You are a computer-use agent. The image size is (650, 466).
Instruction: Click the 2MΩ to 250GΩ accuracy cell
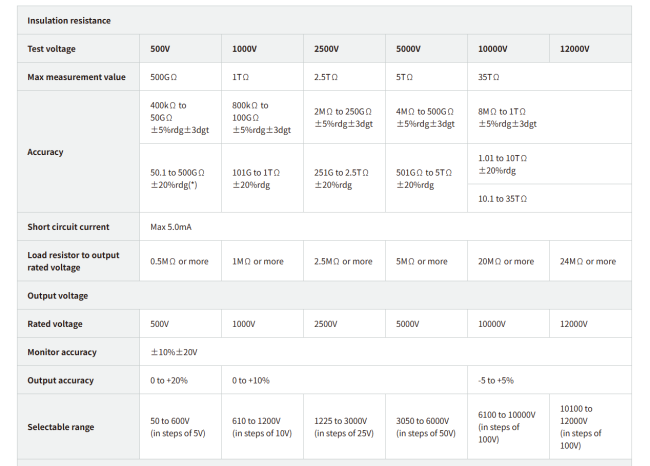point(344,117)
